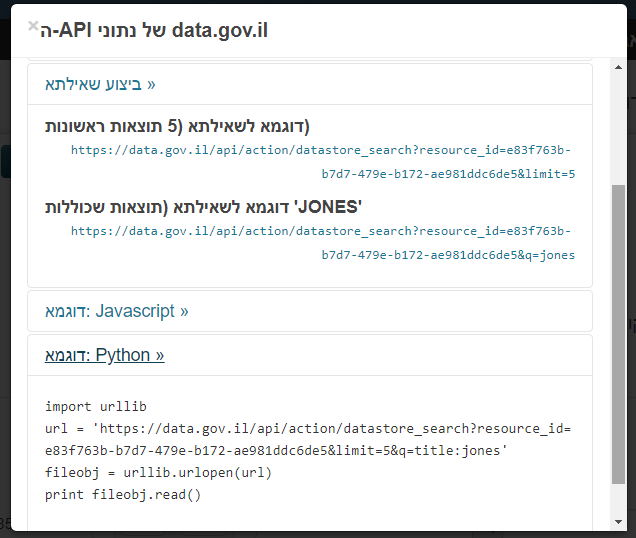The width and height of the screenshot is (636, 538).
Task: Click the heading mentioning 'JONES'
Action: click(x=203, y=207)
